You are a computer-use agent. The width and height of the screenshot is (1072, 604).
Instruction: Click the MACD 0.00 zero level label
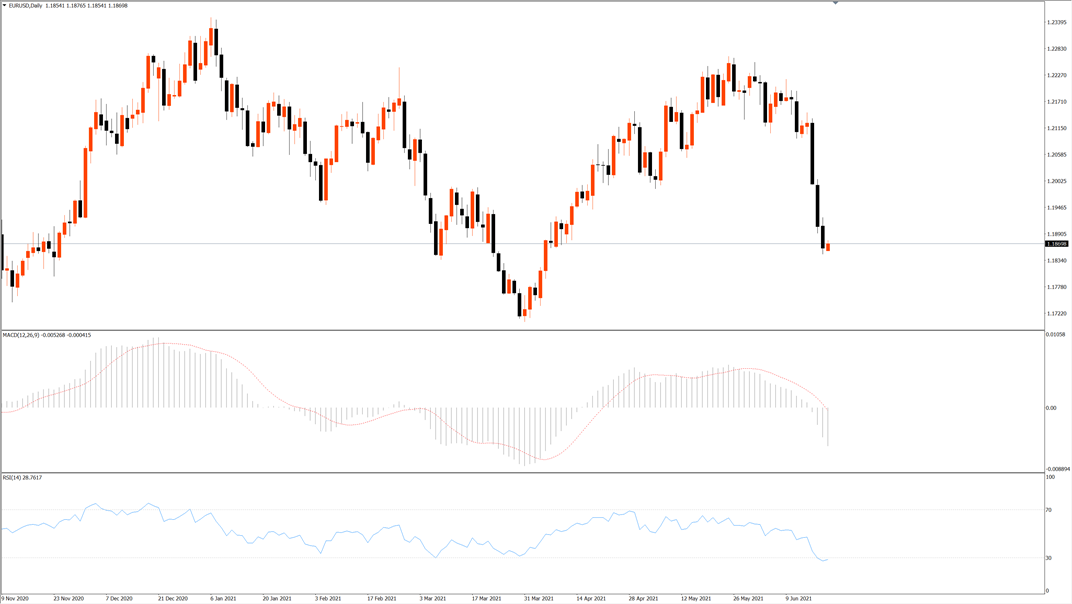(x=1050, y=408)
